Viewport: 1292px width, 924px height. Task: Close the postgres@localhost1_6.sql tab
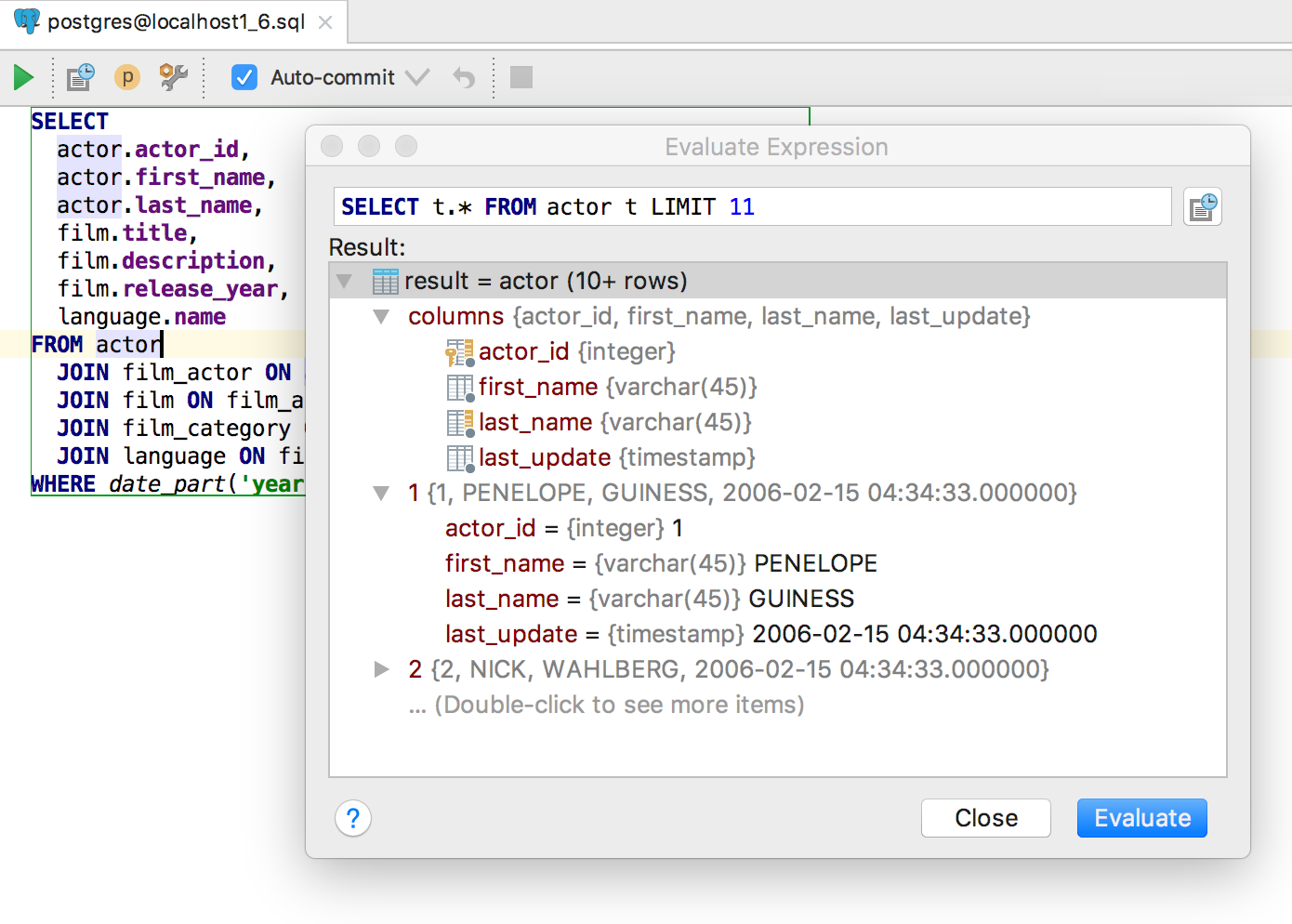coord(325,22)
